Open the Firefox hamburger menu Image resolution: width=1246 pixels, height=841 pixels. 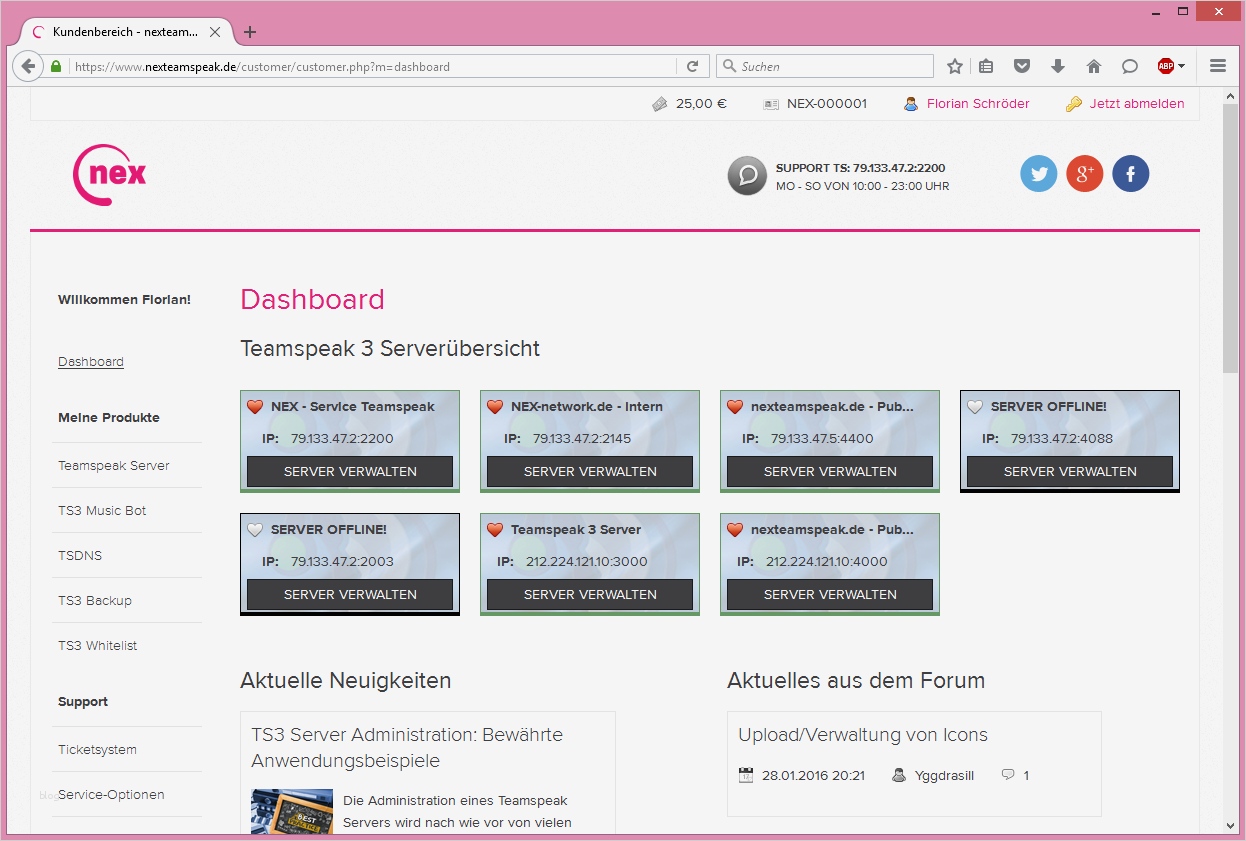tap(1218, 67)
